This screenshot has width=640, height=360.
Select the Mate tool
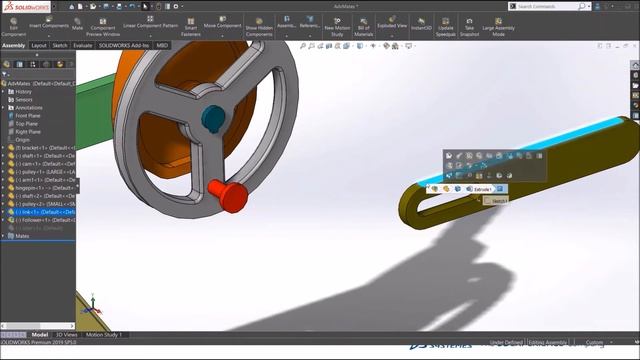click(x=77, y=24)
